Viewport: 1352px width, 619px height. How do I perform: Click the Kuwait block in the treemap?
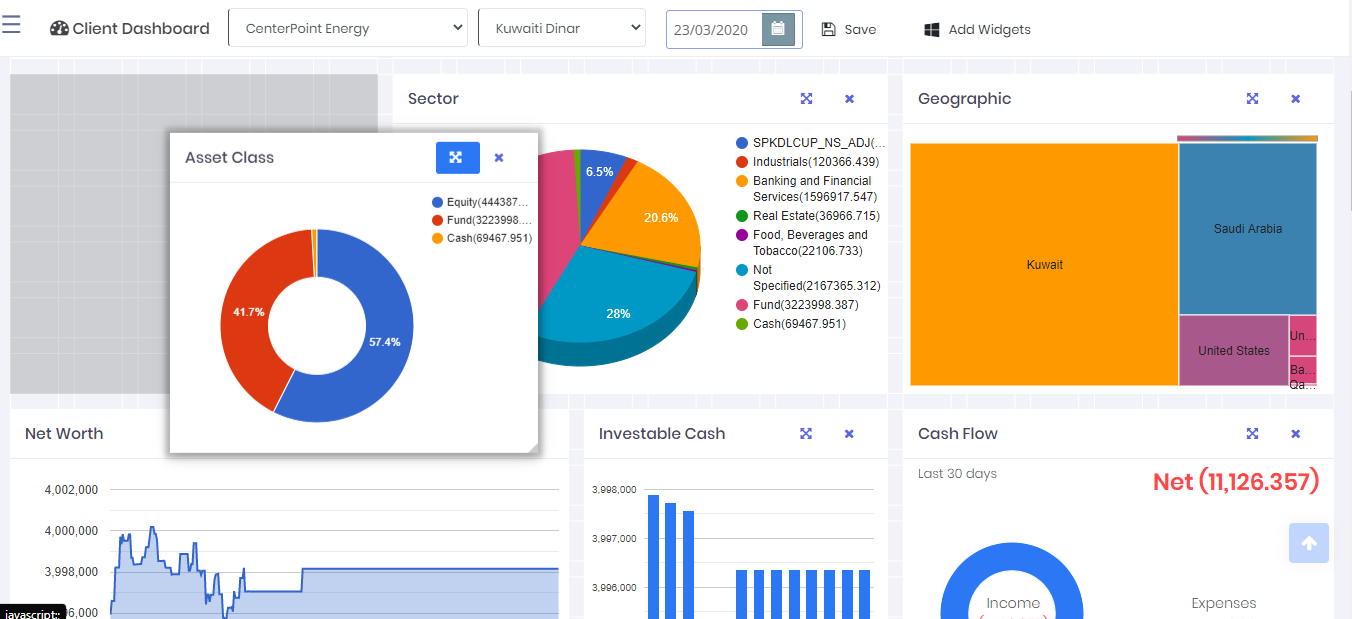point(1044,265)
